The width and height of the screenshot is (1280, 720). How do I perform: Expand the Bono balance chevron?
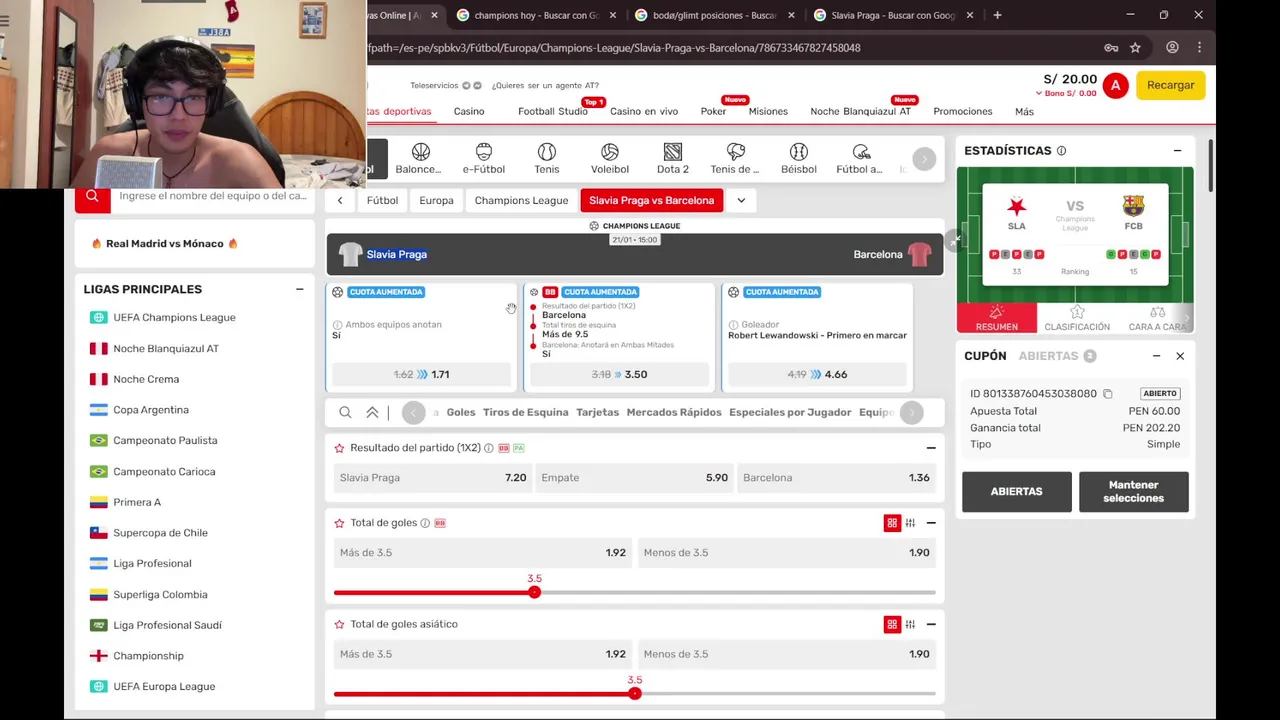[1039, 94]
